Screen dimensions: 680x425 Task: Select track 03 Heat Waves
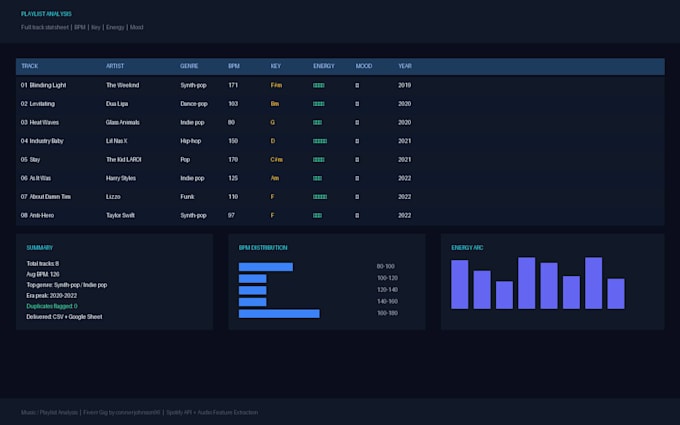[x=39, y=122]
